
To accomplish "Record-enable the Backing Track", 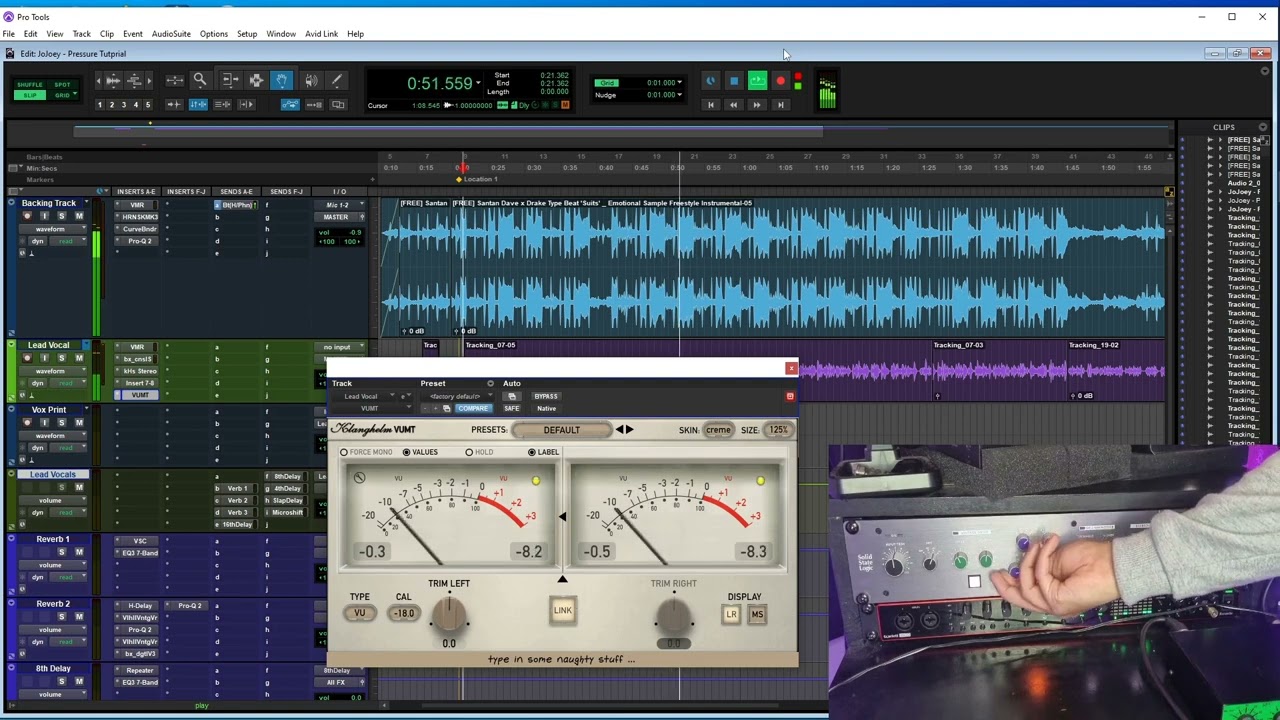I will pyautogui.click(x=27, y=216).
